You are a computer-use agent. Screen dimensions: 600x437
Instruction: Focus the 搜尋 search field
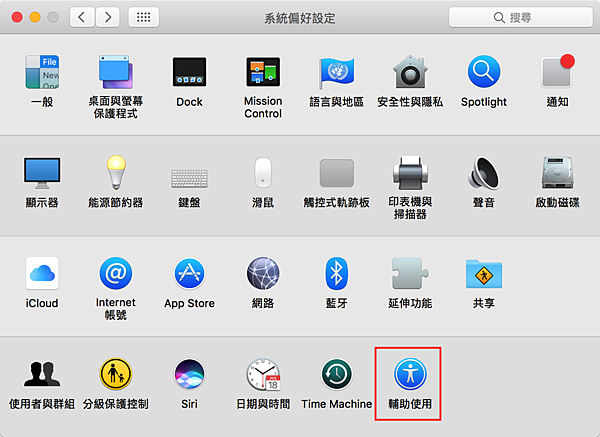pos(521,17)
